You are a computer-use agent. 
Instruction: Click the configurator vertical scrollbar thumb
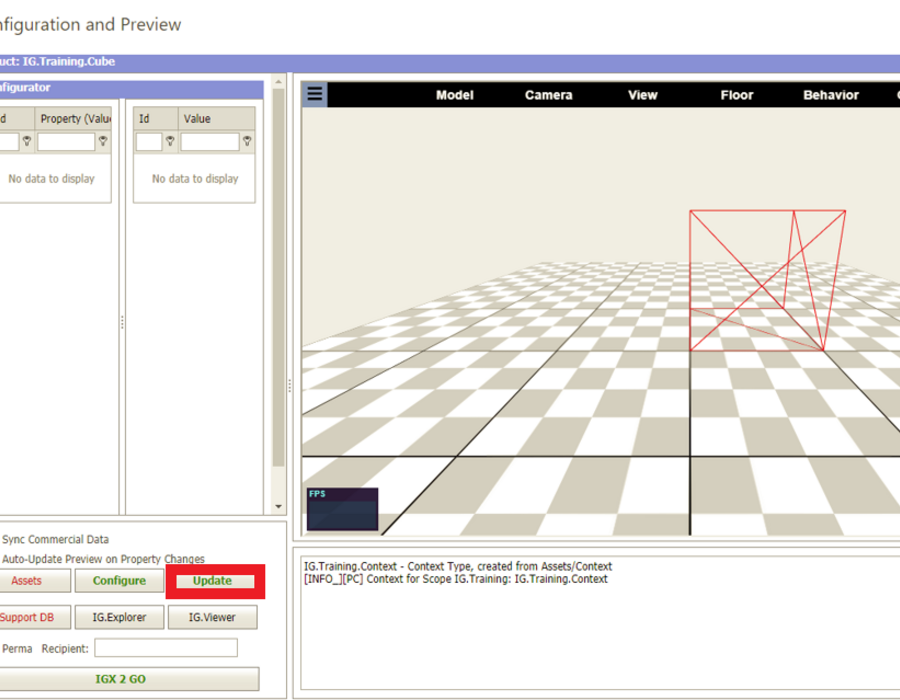(x=278, y=278)
